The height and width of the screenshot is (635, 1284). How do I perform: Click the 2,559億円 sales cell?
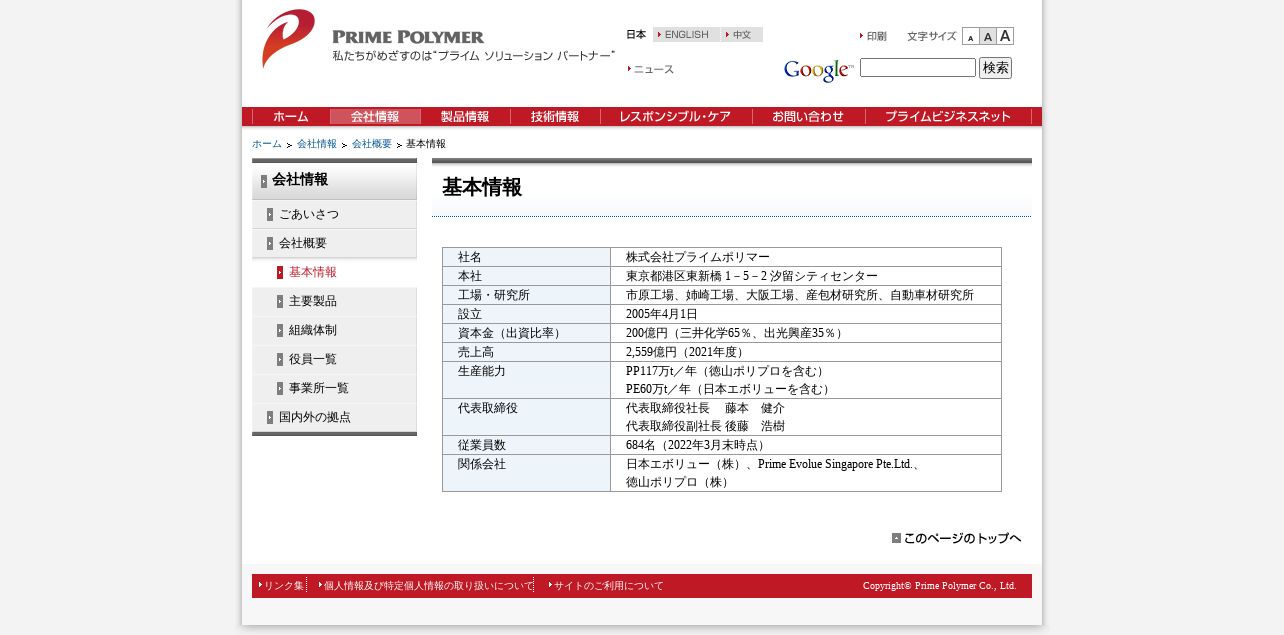point(806,352)
